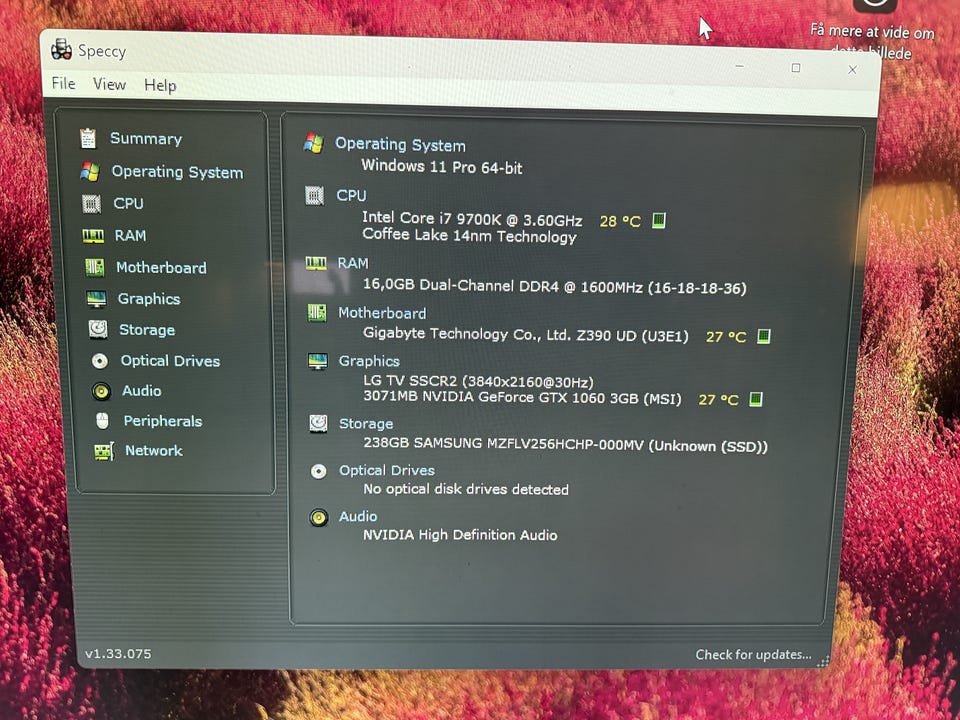Select Motherboard in the sidebar

(x=161, y=268)
